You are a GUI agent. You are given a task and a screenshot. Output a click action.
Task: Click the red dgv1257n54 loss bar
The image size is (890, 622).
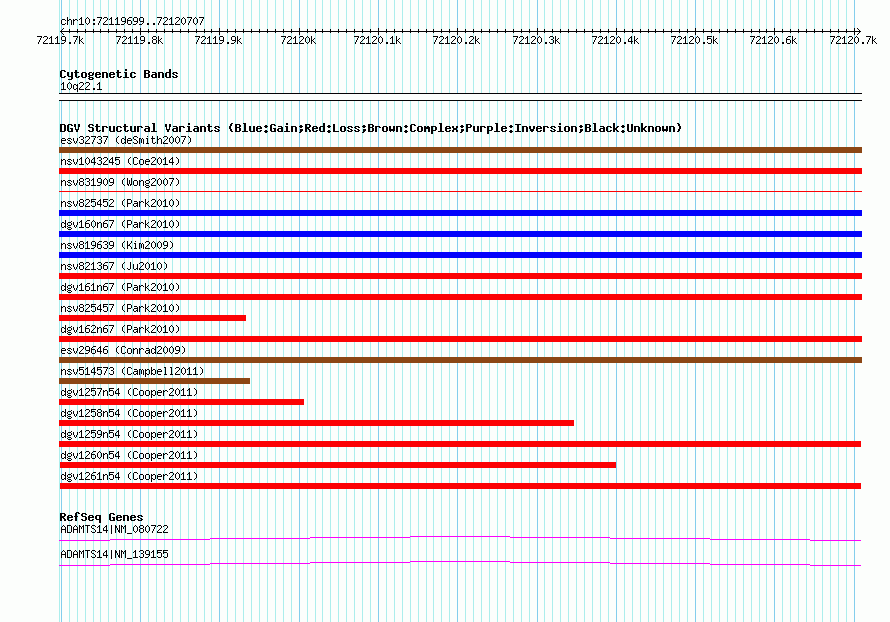(182, 402)
